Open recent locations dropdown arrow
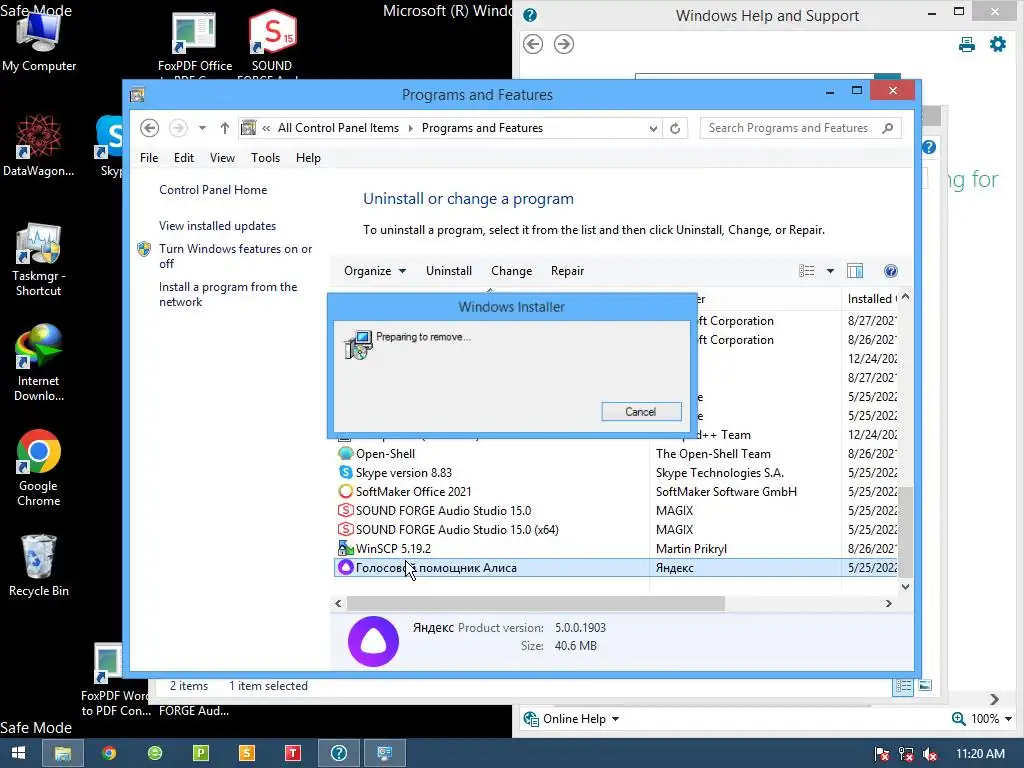 point(202,128)
